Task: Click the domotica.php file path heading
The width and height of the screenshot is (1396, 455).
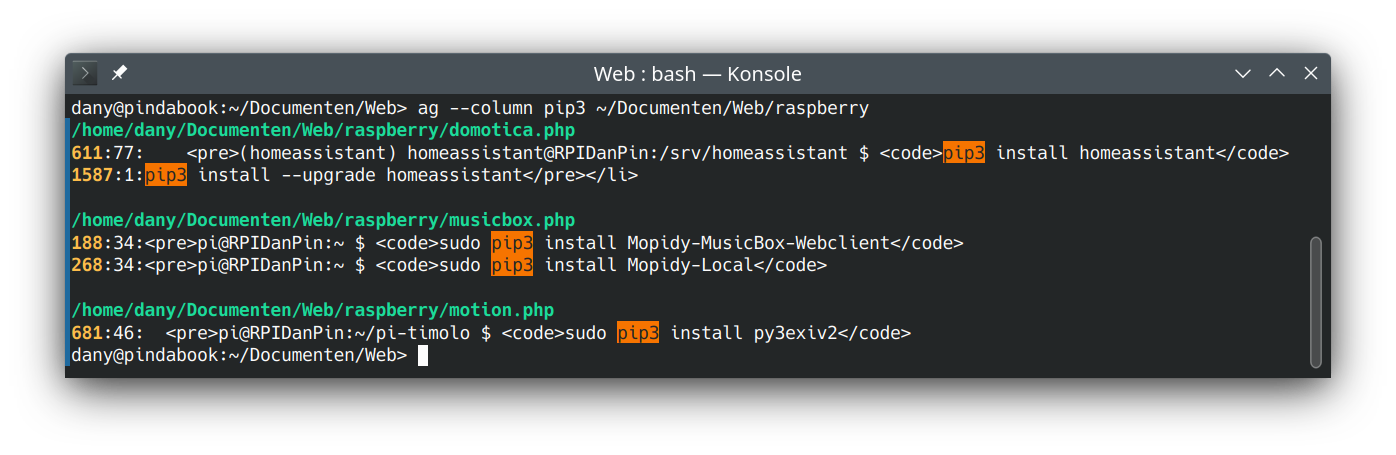Action: coord(323,130)
